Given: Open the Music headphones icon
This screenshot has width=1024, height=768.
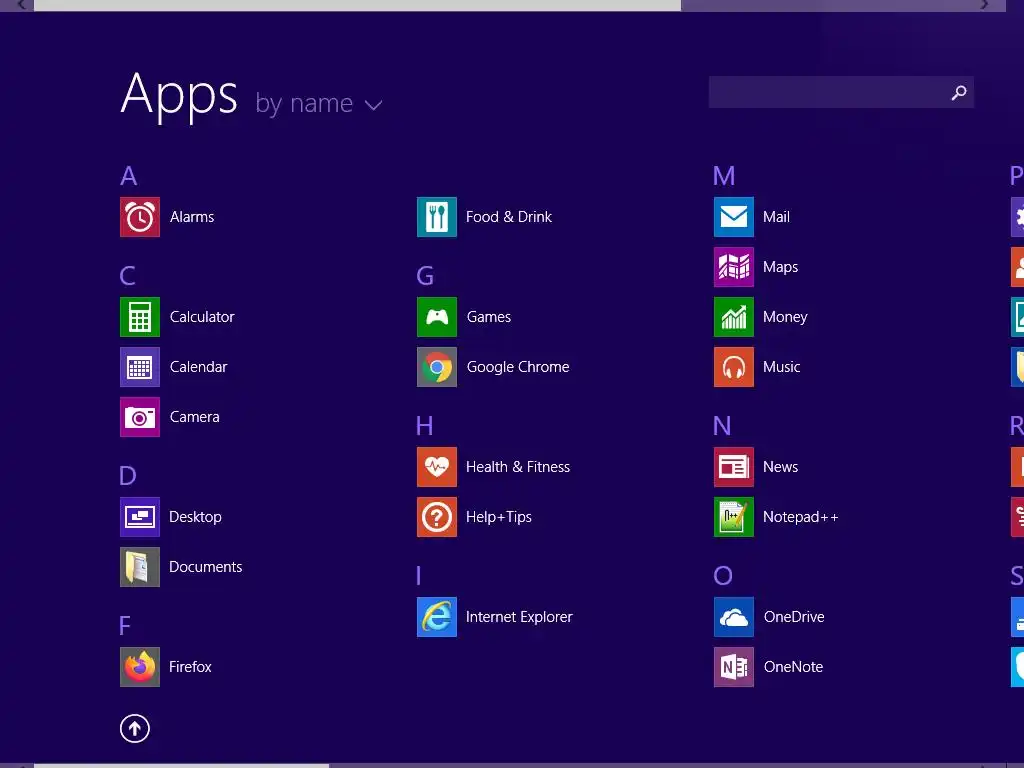Looking at the screenshot, I should (x=734, y=367).
